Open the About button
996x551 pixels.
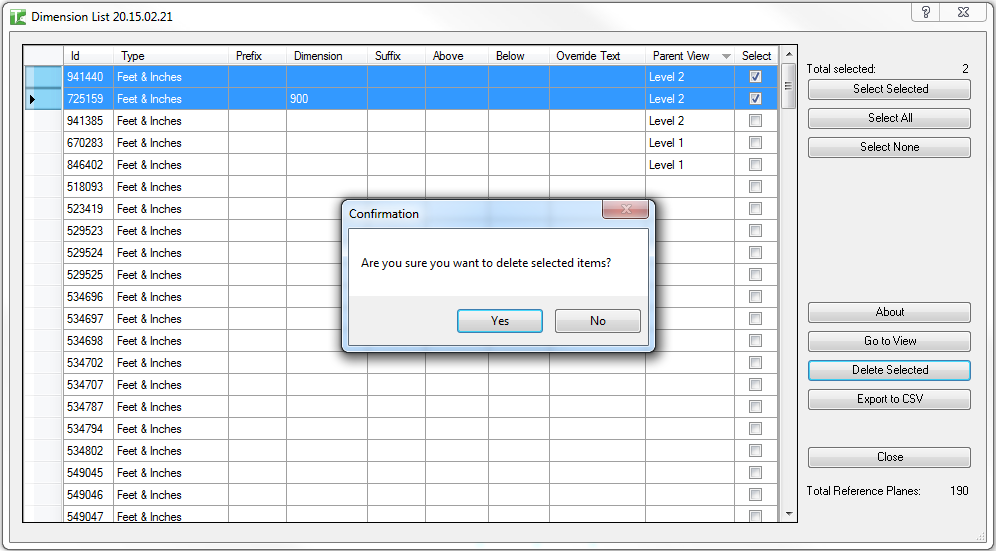click(888, 312)
